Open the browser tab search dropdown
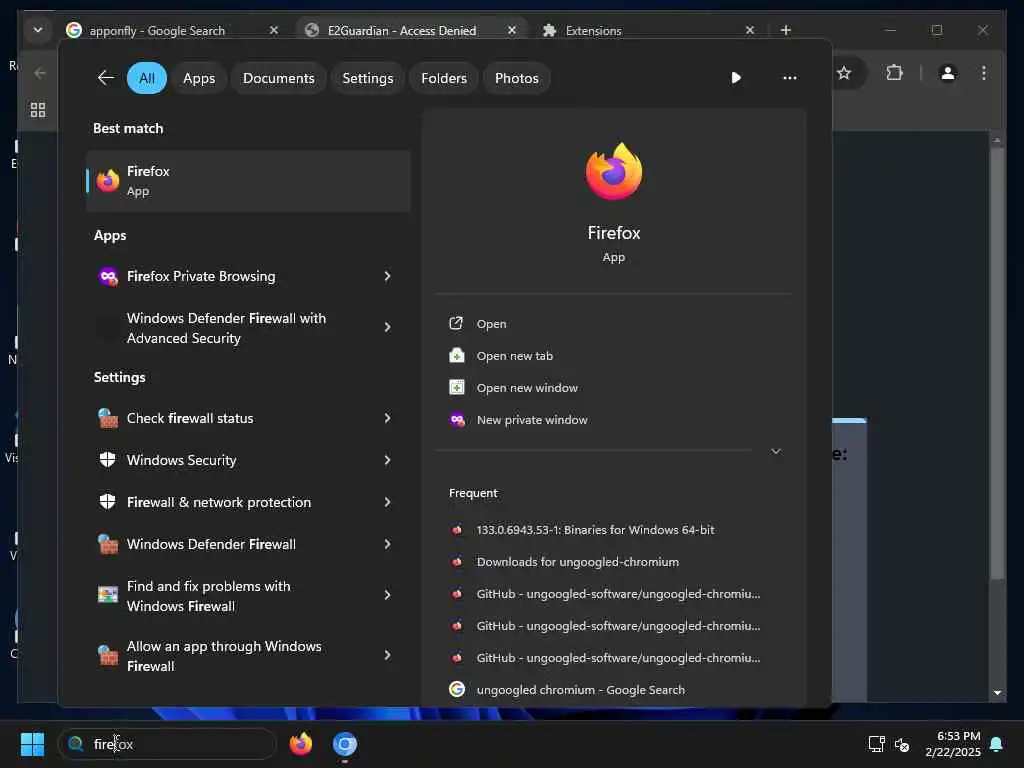Screen dimensions: 1024x768 click(38, 30)
